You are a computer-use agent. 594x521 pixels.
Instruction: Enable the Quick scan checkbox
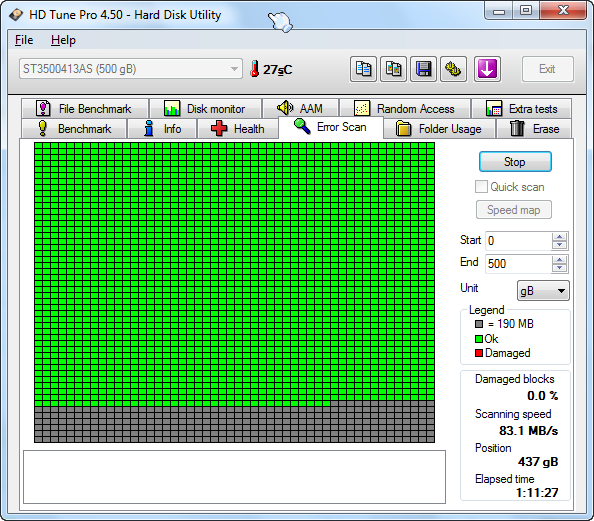(x=481, y=186)
